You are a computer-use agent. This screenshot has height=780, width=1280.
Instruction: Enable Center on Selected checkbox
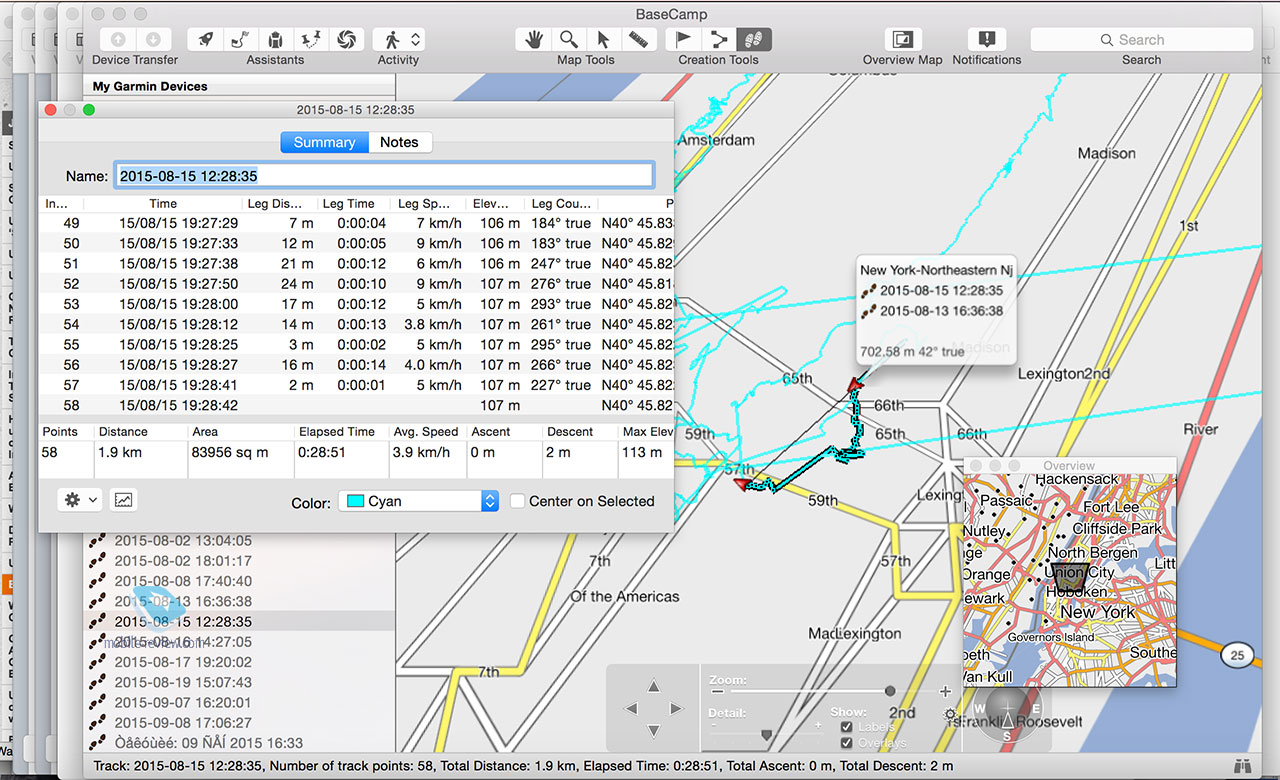(517, 501)
